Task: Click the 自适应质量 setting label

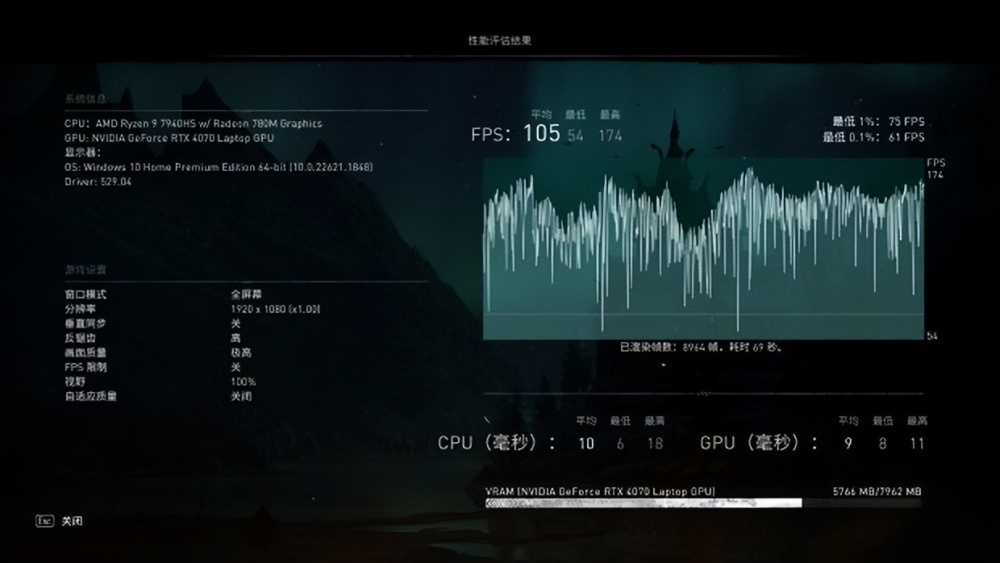Action: click(x=91, y=396)
